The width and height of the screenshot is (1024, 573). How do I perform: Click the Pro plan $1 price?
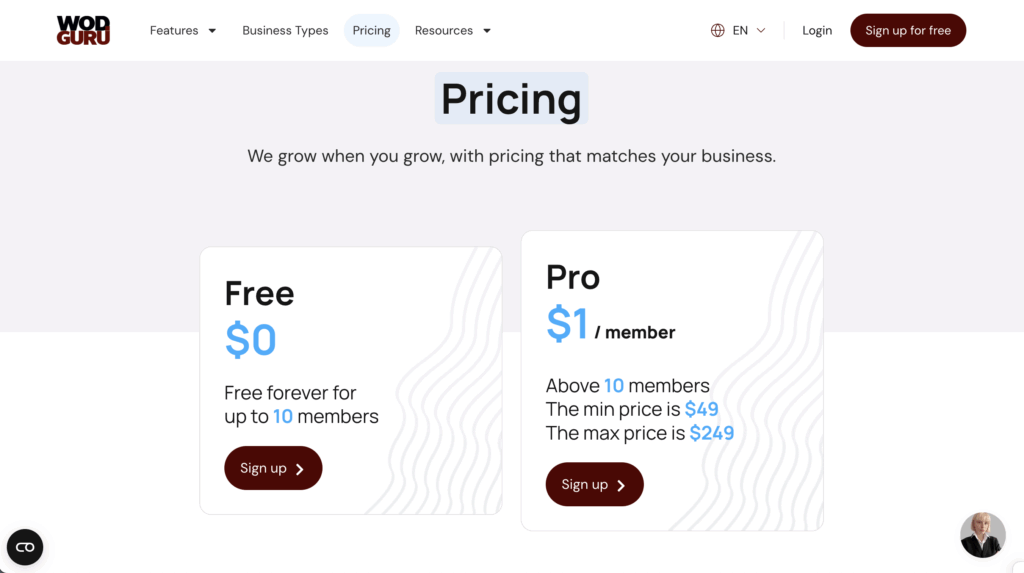(567, 324)
